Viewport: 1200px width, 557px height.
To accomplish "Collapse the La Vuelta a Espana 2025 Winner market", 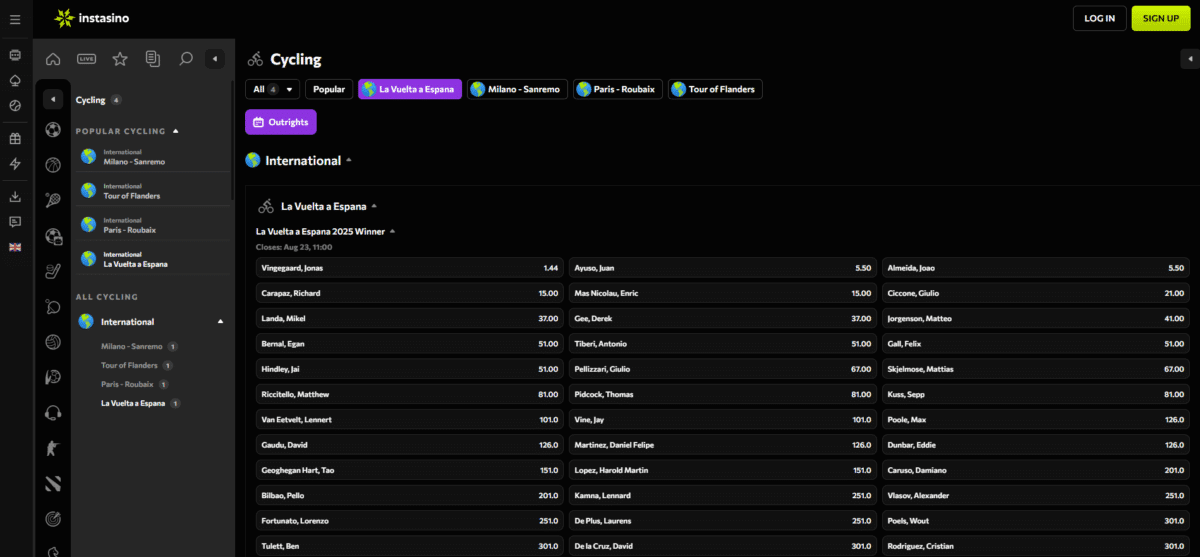I will (x=392, y=231).
